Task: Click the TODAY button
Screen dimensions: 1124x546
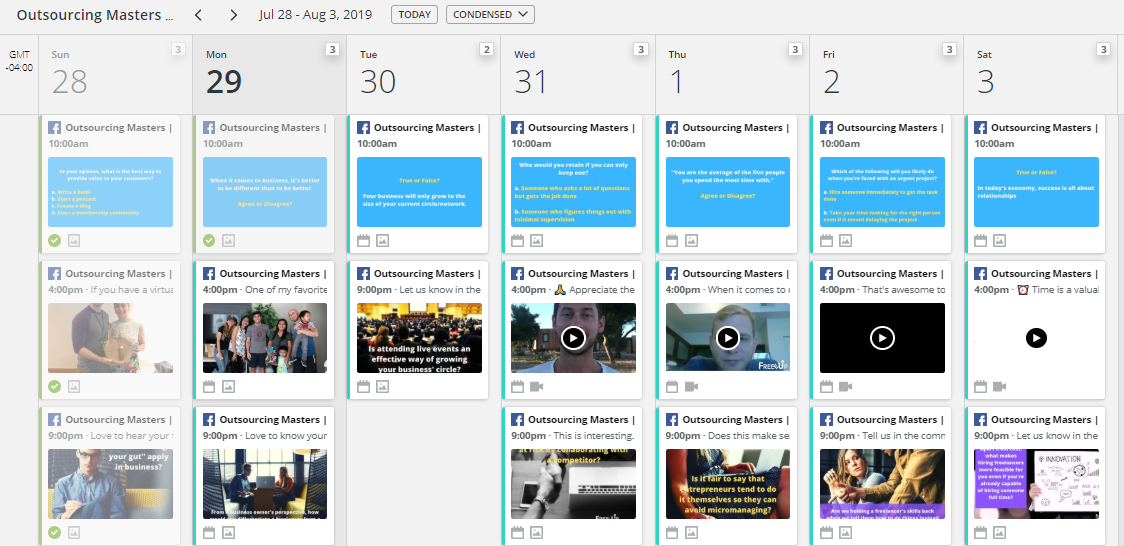Action: pos(414,14)
